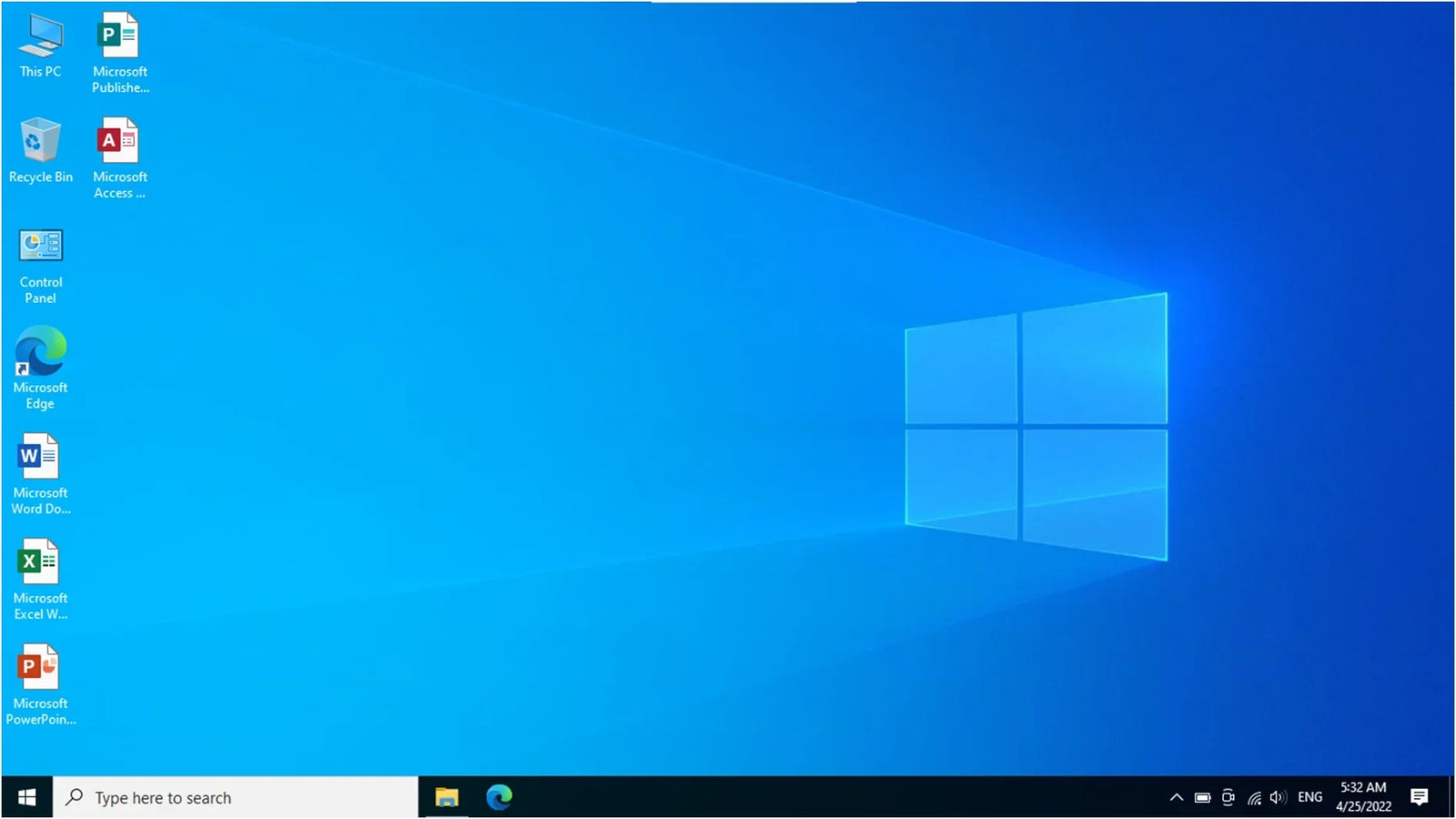The height and width of the screenshot is (819, 1456).
Task: Check battery status in the system tray
Action: click(1203, 797)
